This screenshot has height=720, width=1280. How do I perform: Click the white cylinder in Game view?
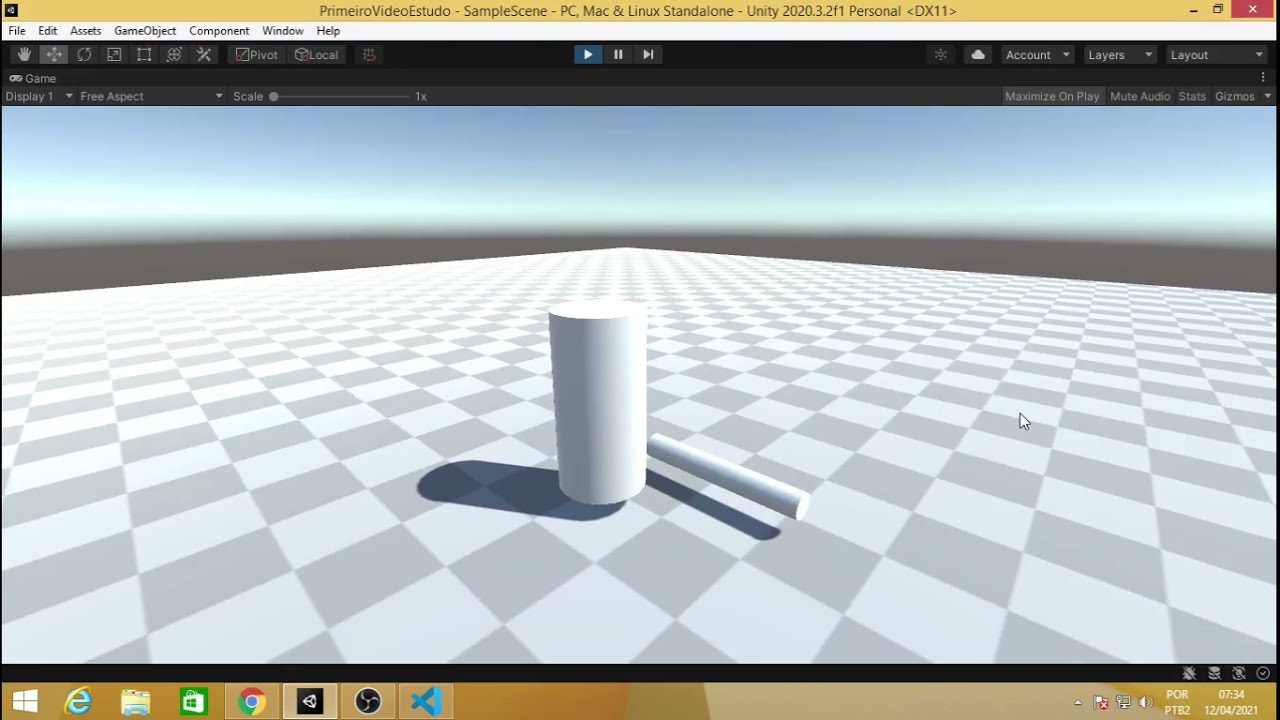(598, 402)
